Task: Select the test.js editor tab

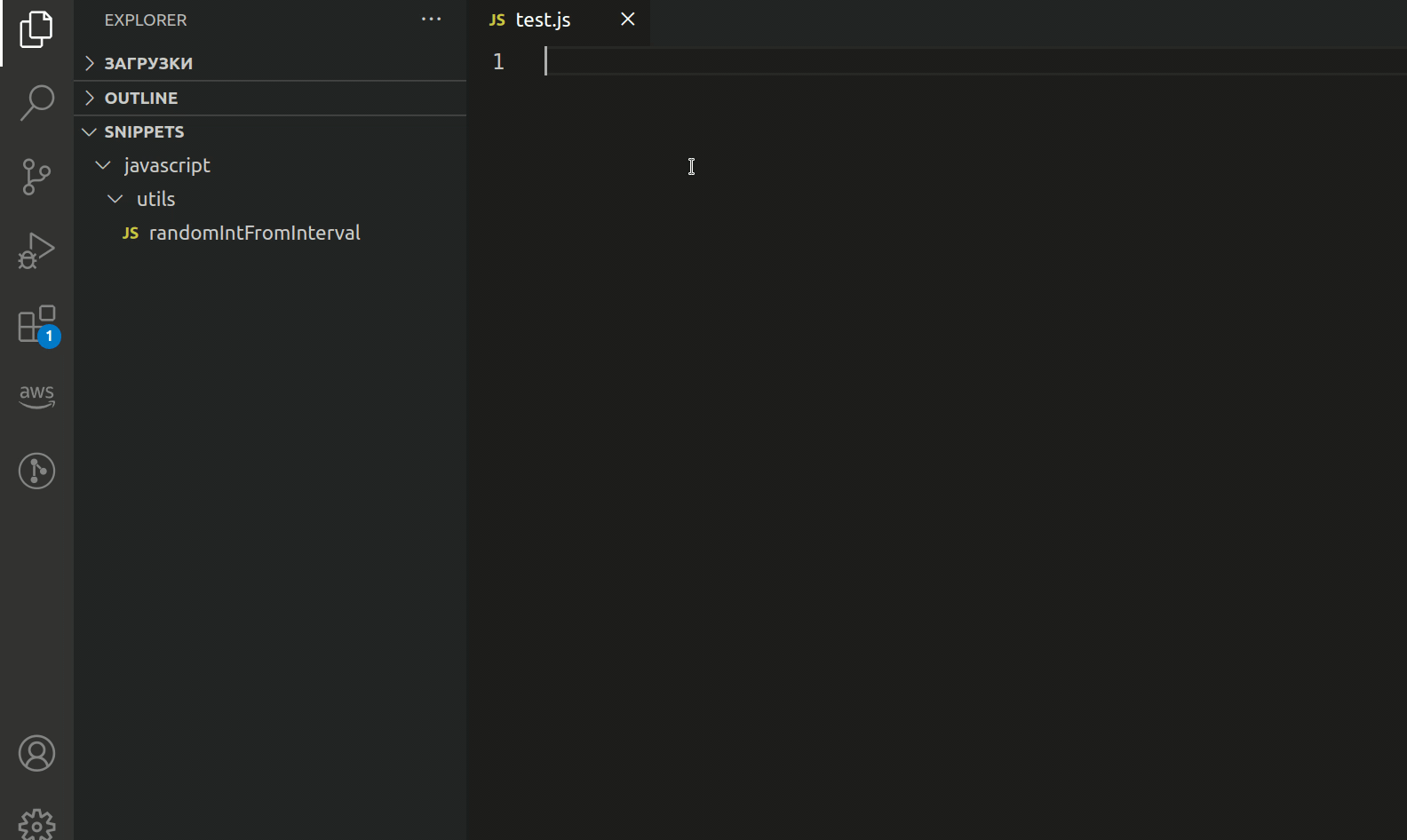Action: [x=543, y=20]
